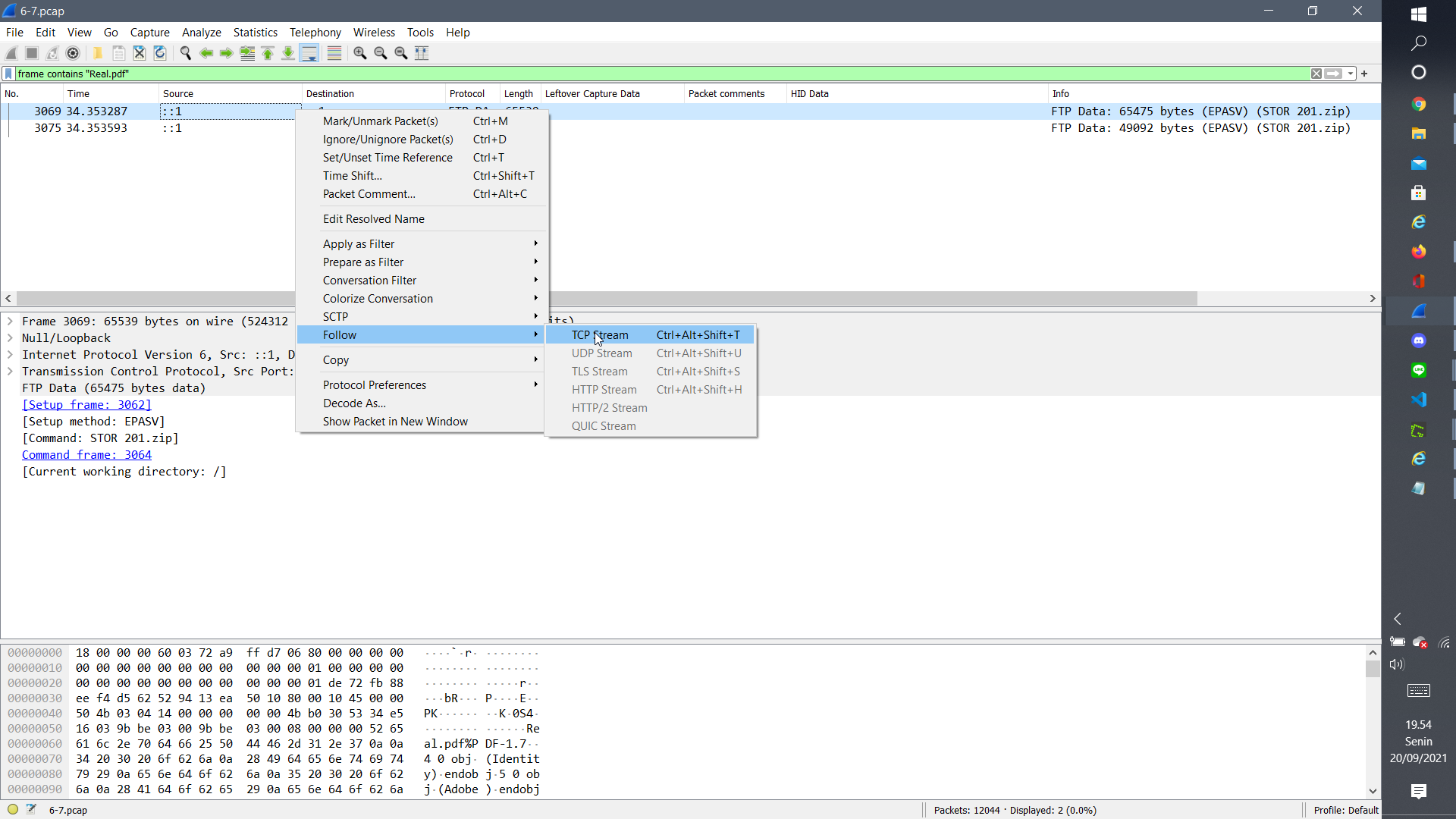
Task: Expand the Null/Loopback tree node
Action: click(x=10, y=338)
